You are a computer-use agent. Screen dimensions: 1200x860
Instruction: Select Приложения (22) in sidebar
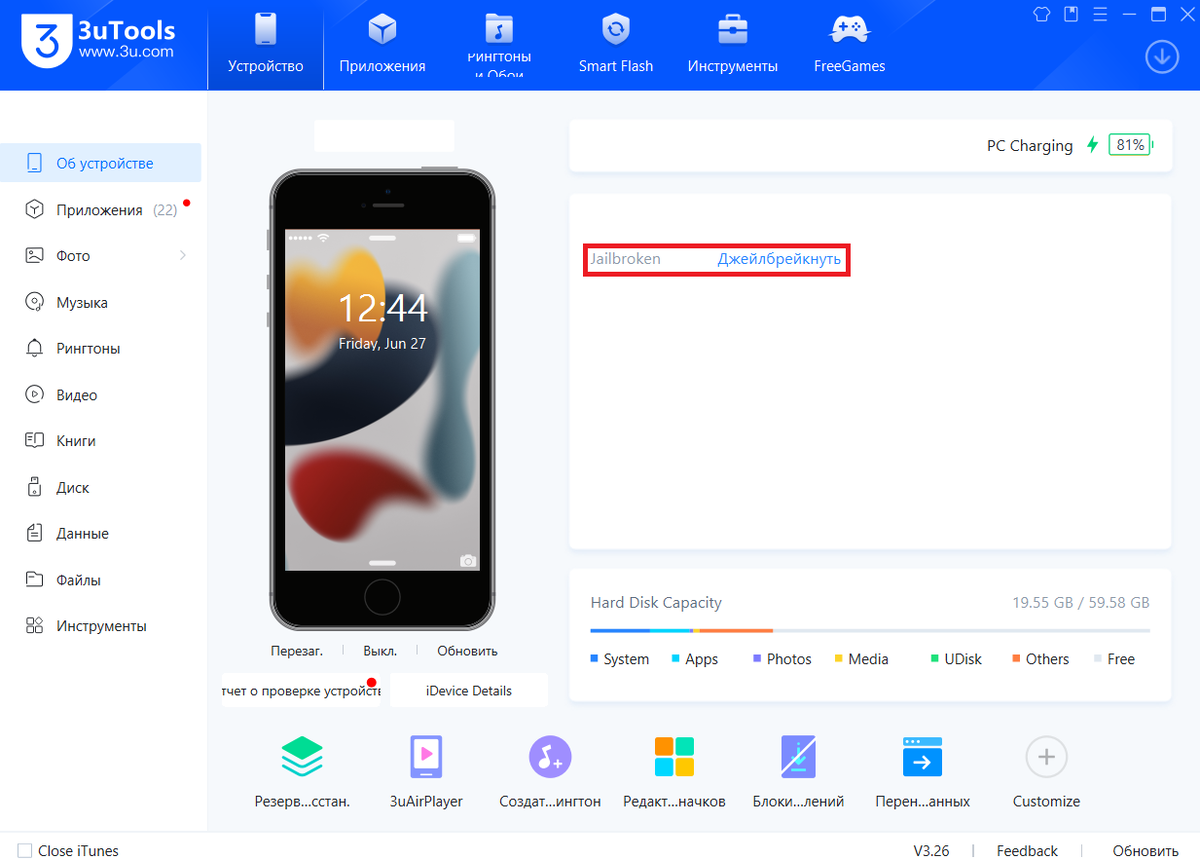point(100,210)
